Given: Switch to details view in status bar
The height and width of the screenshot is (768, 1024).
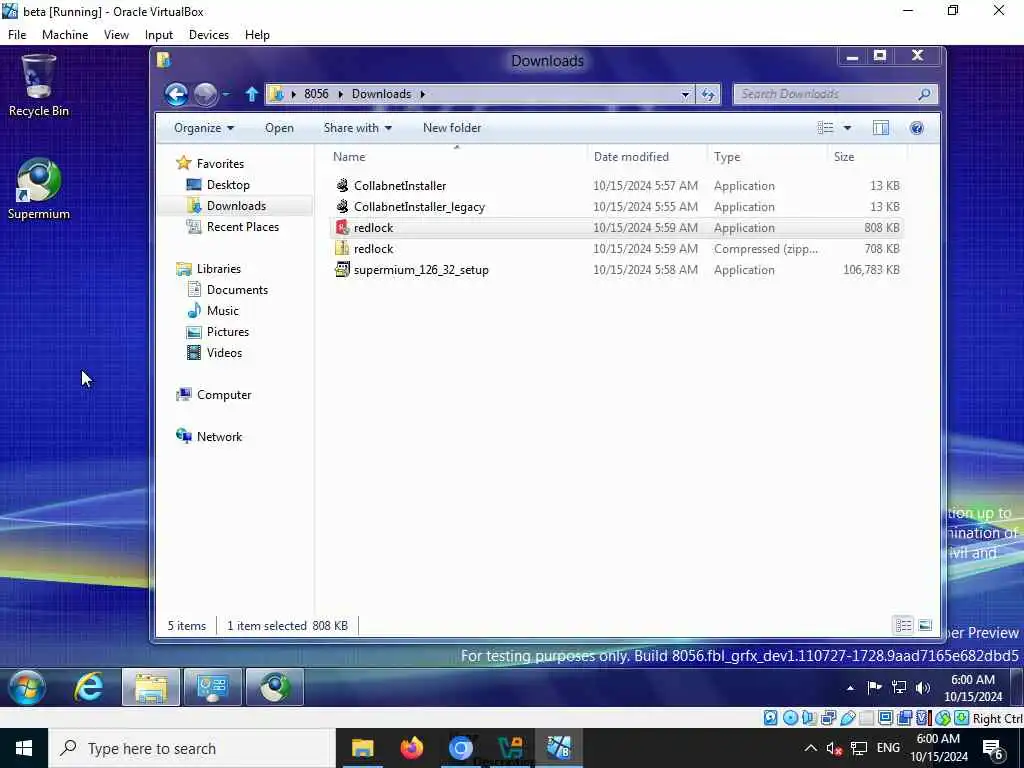Looking at the screenshot, I should (x=903, y=626).
